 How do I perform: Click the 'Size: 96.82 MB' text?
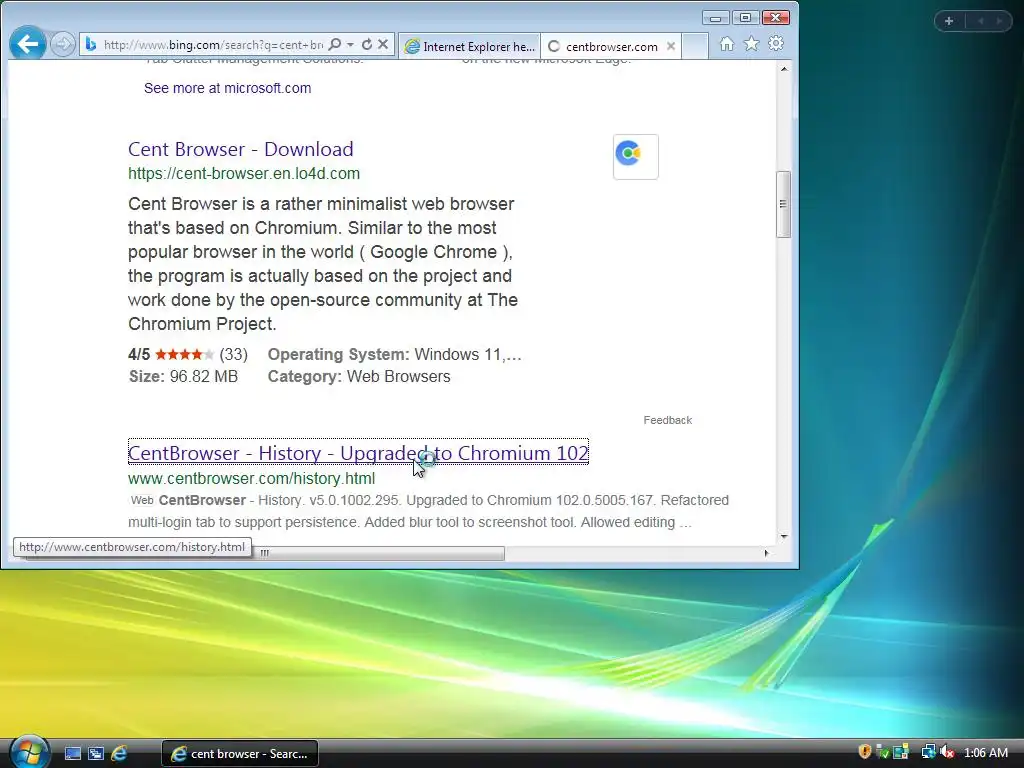183,377
